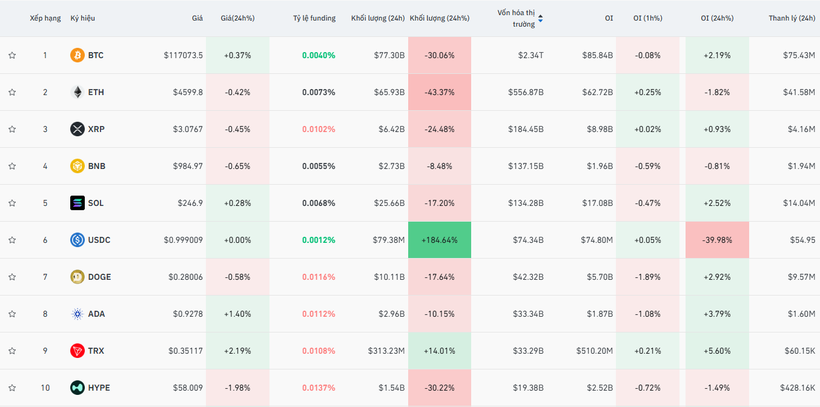Screen dimensions: 820x407
Task: Click the Cardano ADA coin icon
Action: pos(77,314)
